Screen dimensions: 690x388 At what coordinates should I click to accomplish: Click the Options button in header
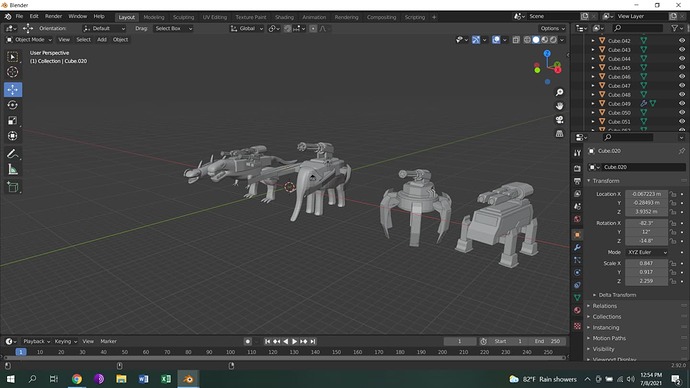(552, 29)
